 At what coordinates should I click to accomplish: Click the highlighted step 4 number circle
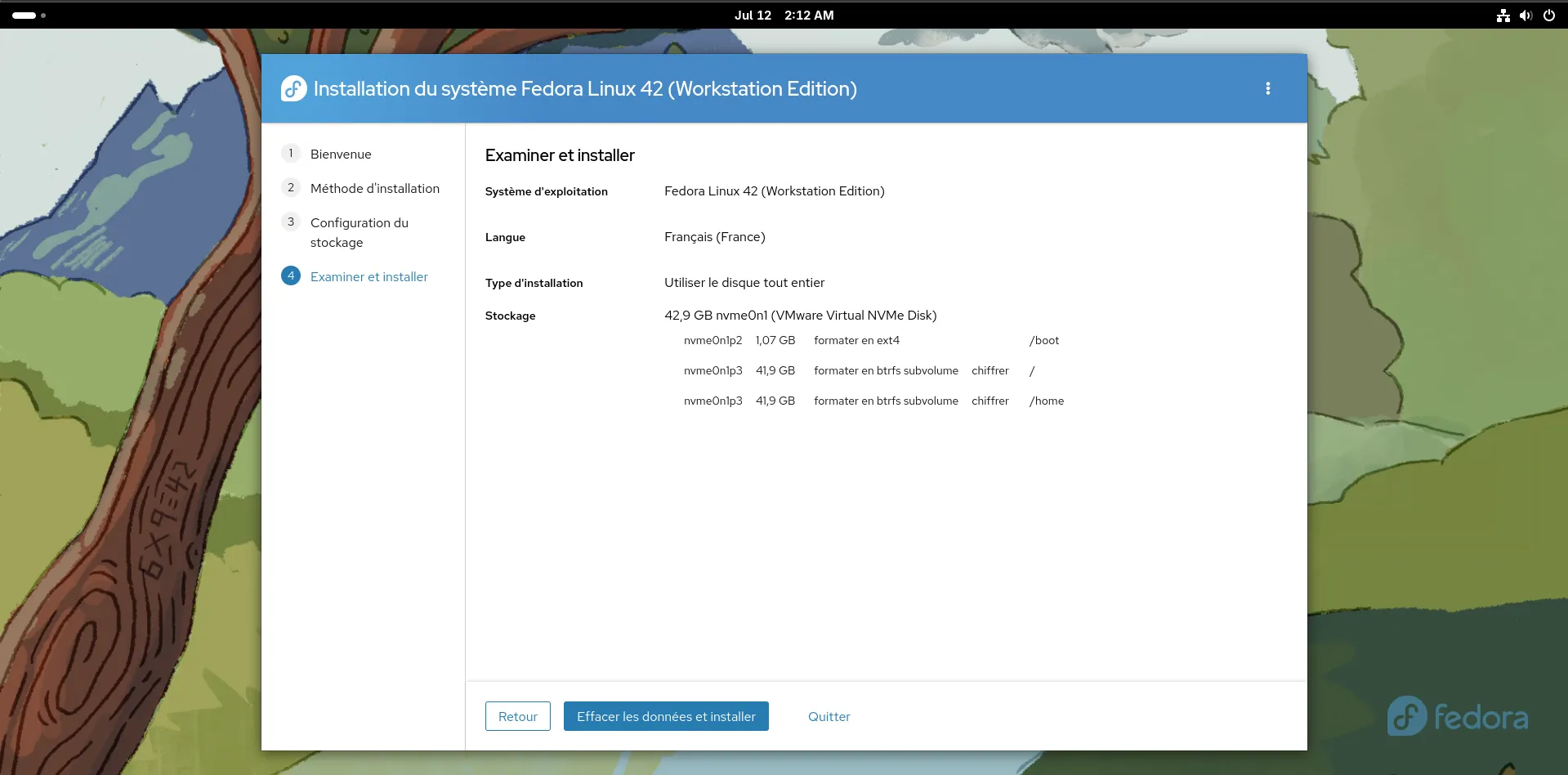(x=291, y=276)
